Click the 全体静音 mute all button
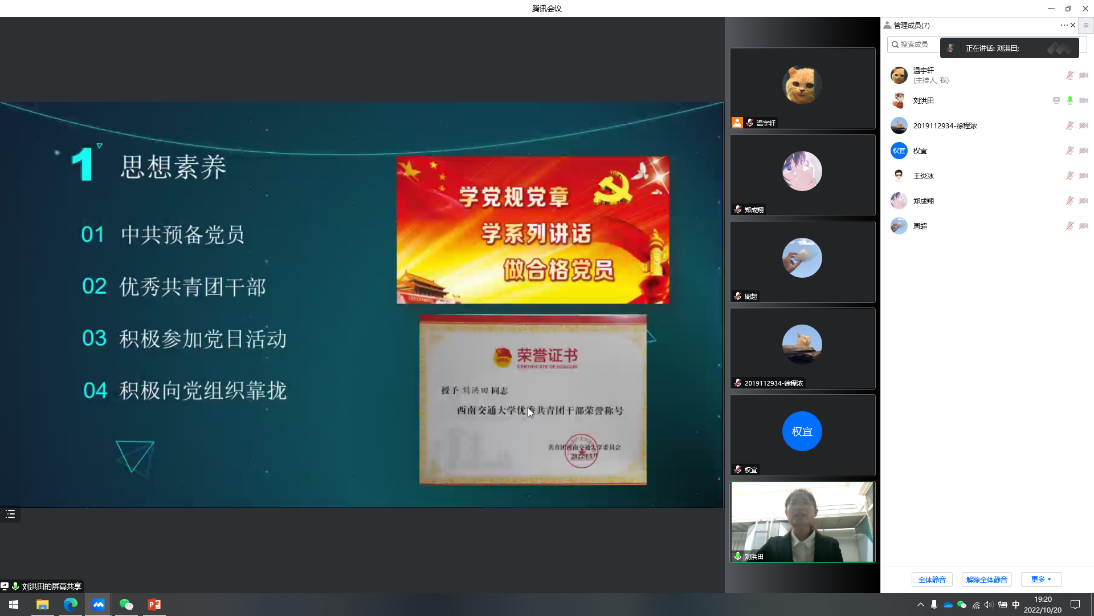 [x=932, y=579]
